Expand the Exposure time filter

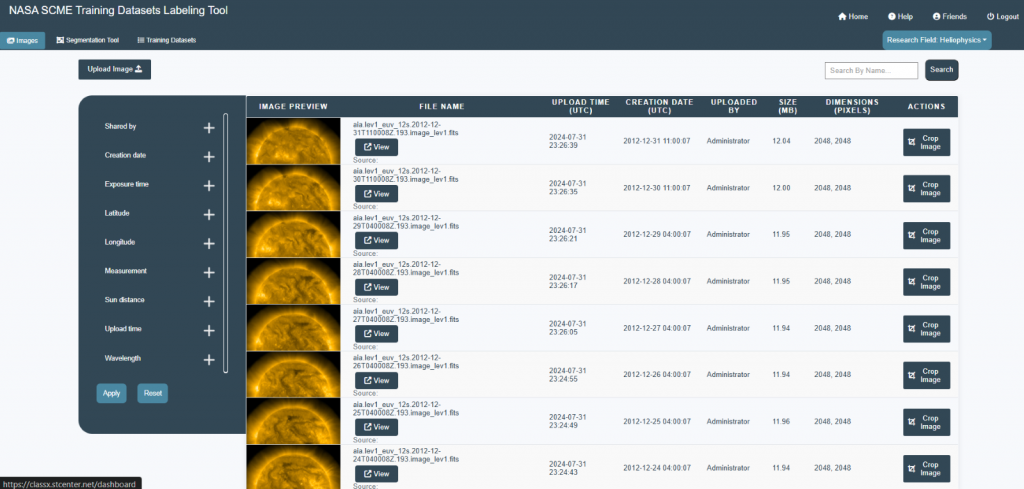209,185
